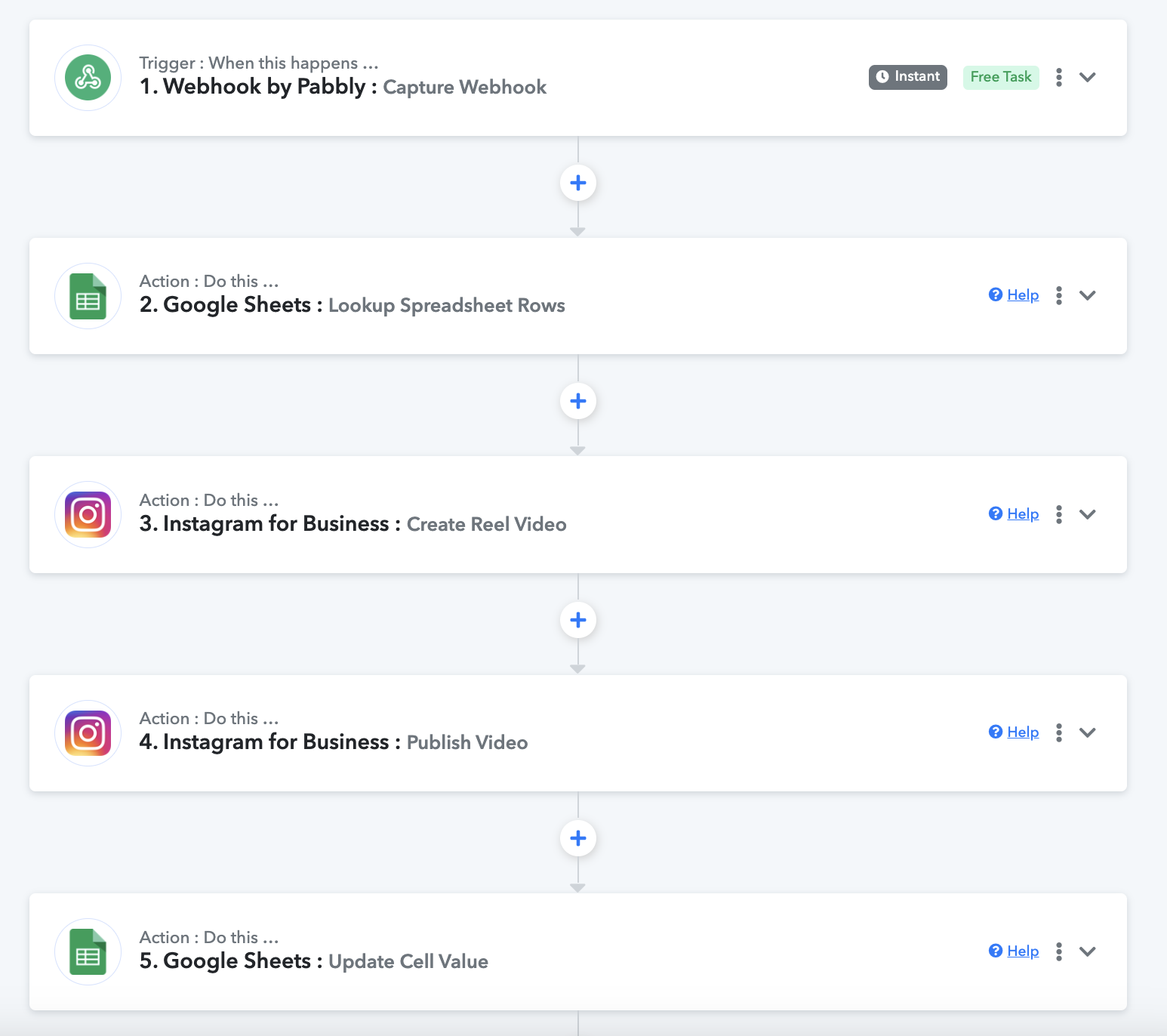
Task: Click the 'Lookup Spreadsheet Rows' event text
Action: click(447, 306)
